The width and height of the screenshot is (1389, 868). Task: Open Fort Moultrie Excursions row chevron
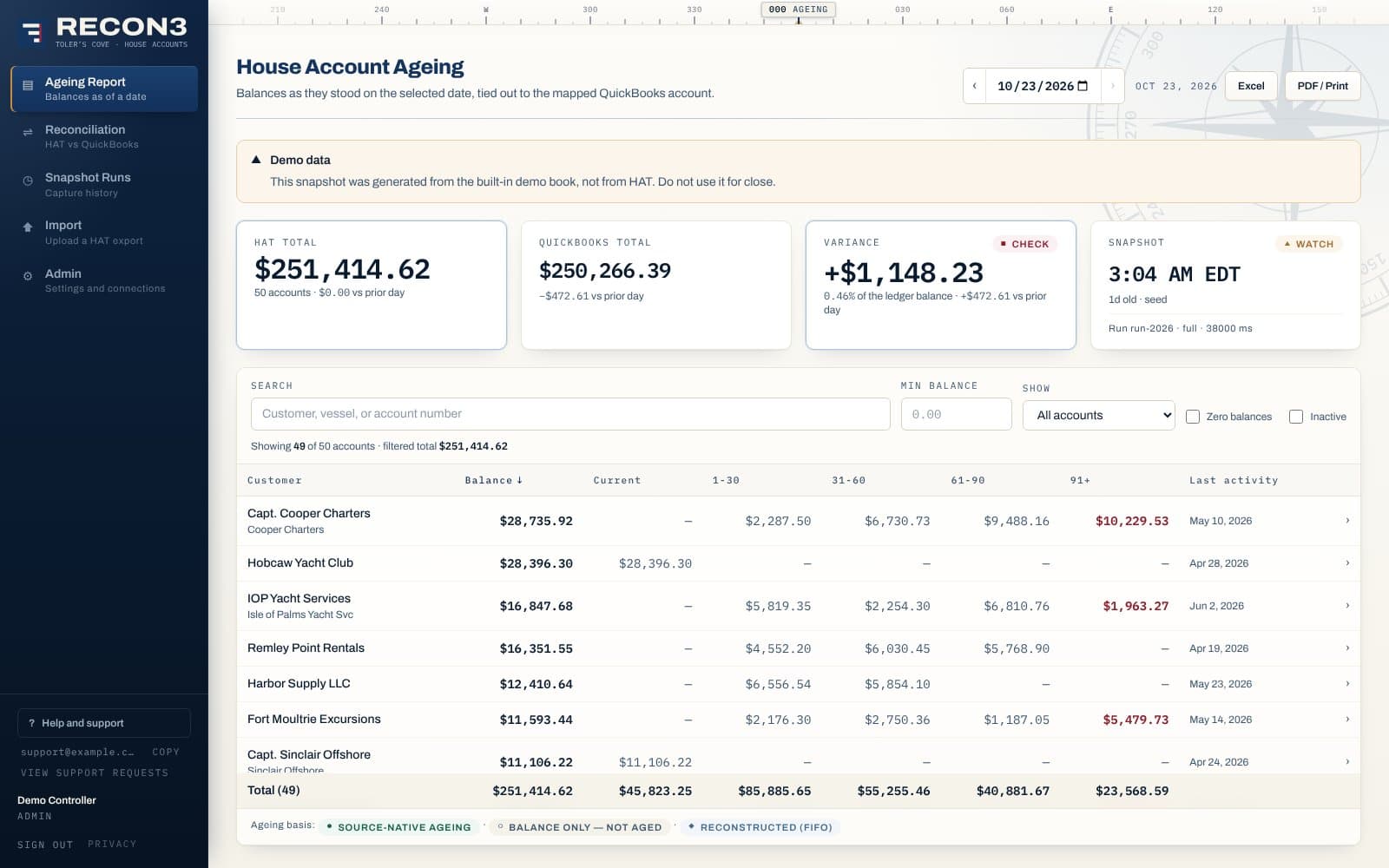click(1347, 720)
